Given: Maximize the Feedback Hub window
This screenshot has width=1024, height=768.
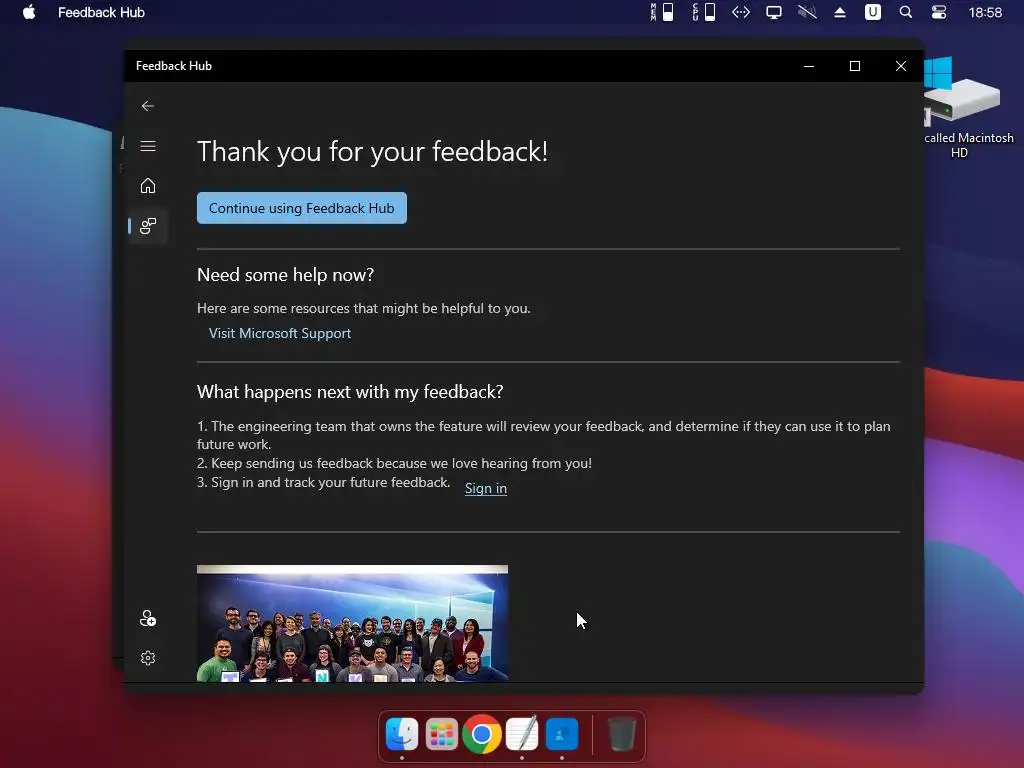Looking at the screenshot, I should 854,66.
